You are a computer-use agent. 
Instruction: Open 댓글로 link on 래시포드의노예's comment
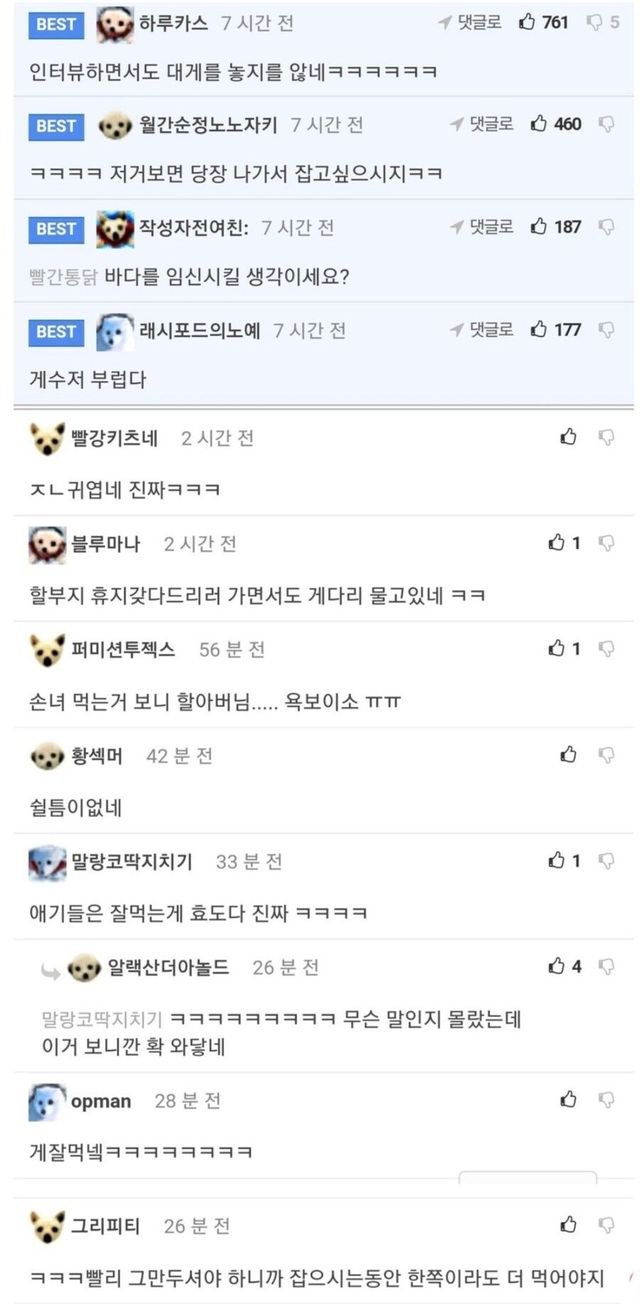click(x=481, y=329)
